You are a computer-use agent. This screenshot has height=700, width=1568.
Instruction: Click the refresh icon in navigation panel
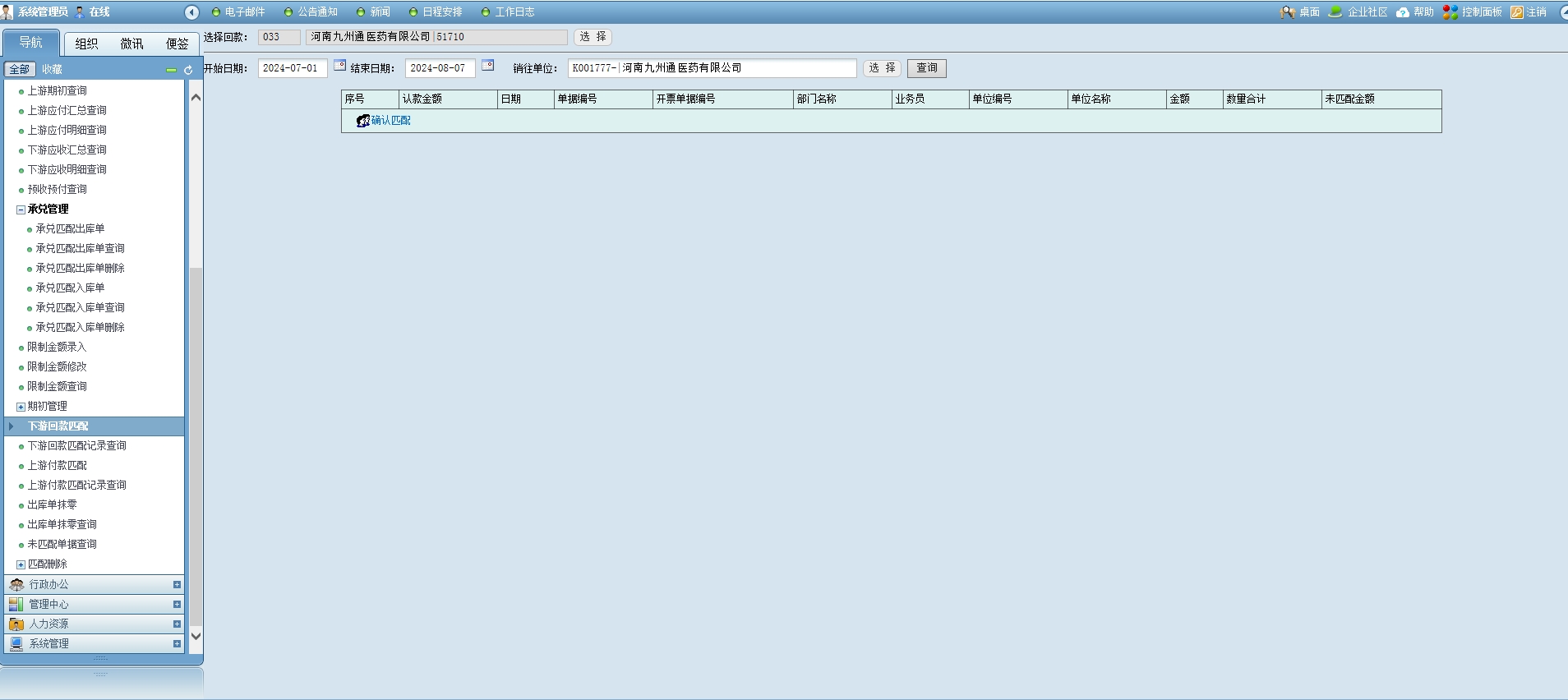pos(188,70)
